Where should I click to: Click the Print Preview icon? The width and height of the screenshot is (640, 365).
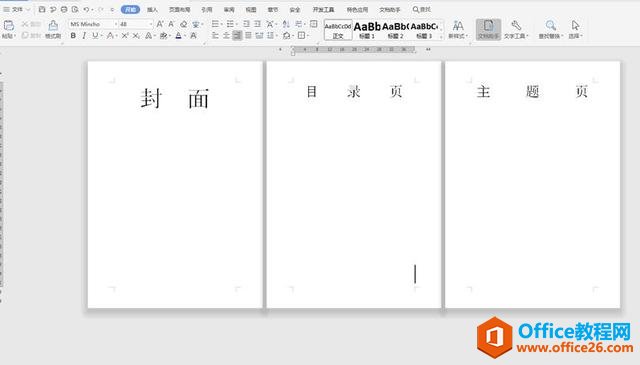pos(75,9)
